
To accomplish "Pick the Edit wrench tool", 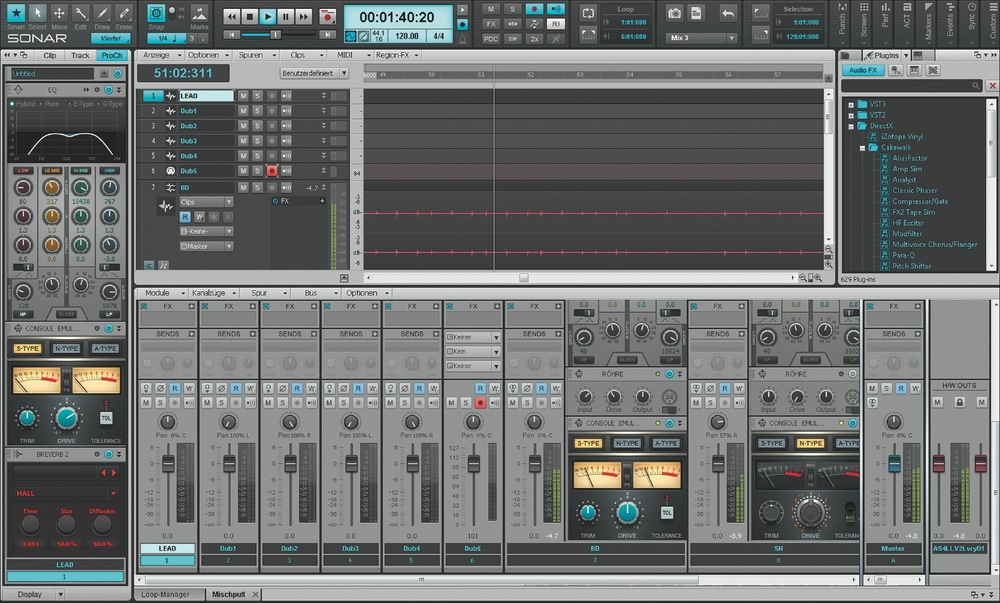I will pyautogui.click(x=80, y=13).
